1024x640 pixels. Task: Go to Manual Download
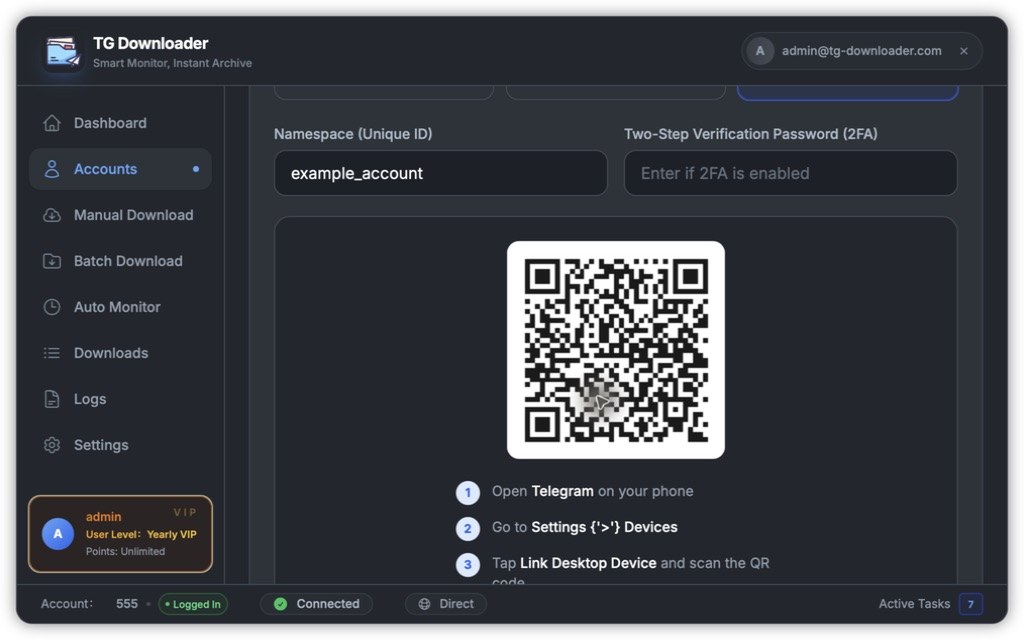click(x=120, y=215)
